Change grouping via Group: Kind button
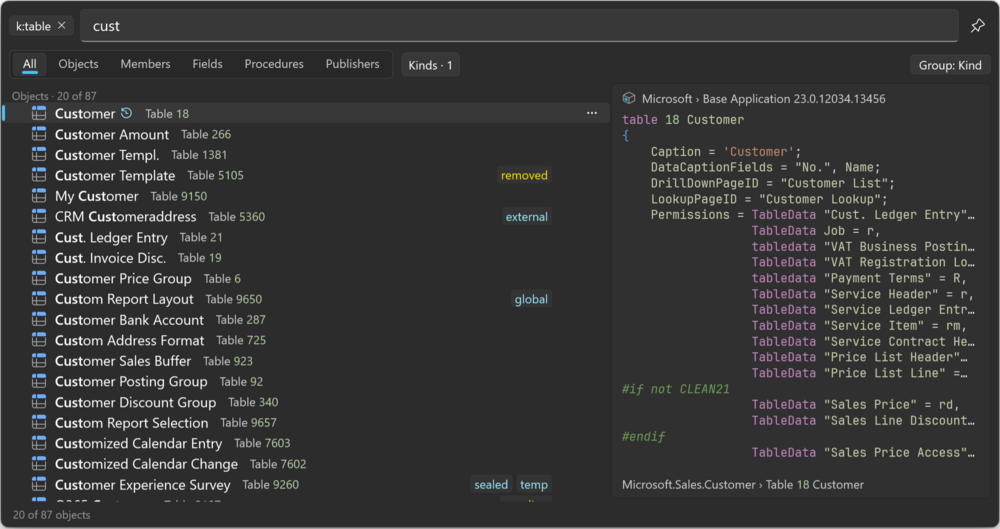This screenshot has width=1000, height=529. pos(950,65)
